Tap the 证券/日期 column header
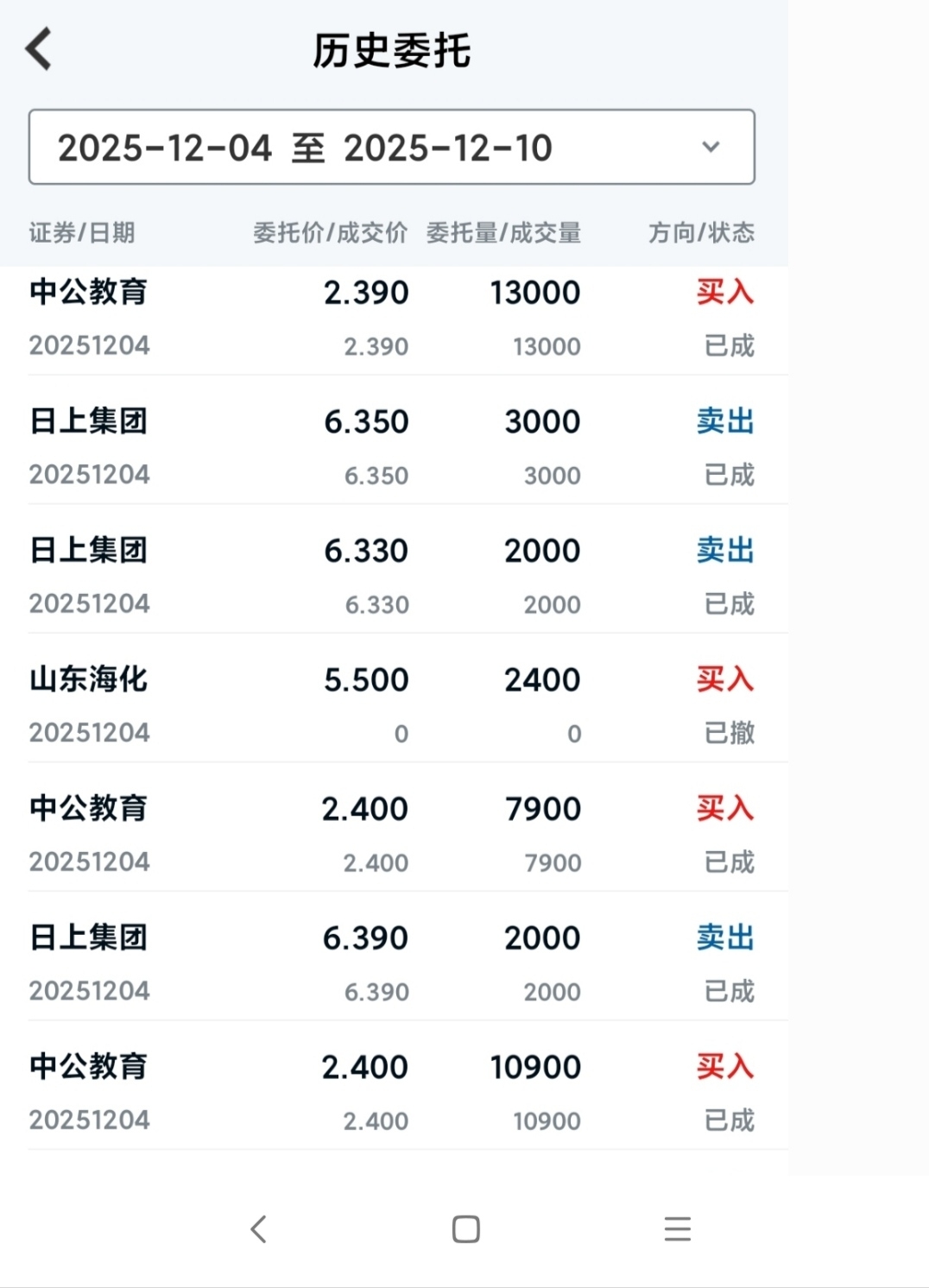929x1288 pixels. [82, 232]
